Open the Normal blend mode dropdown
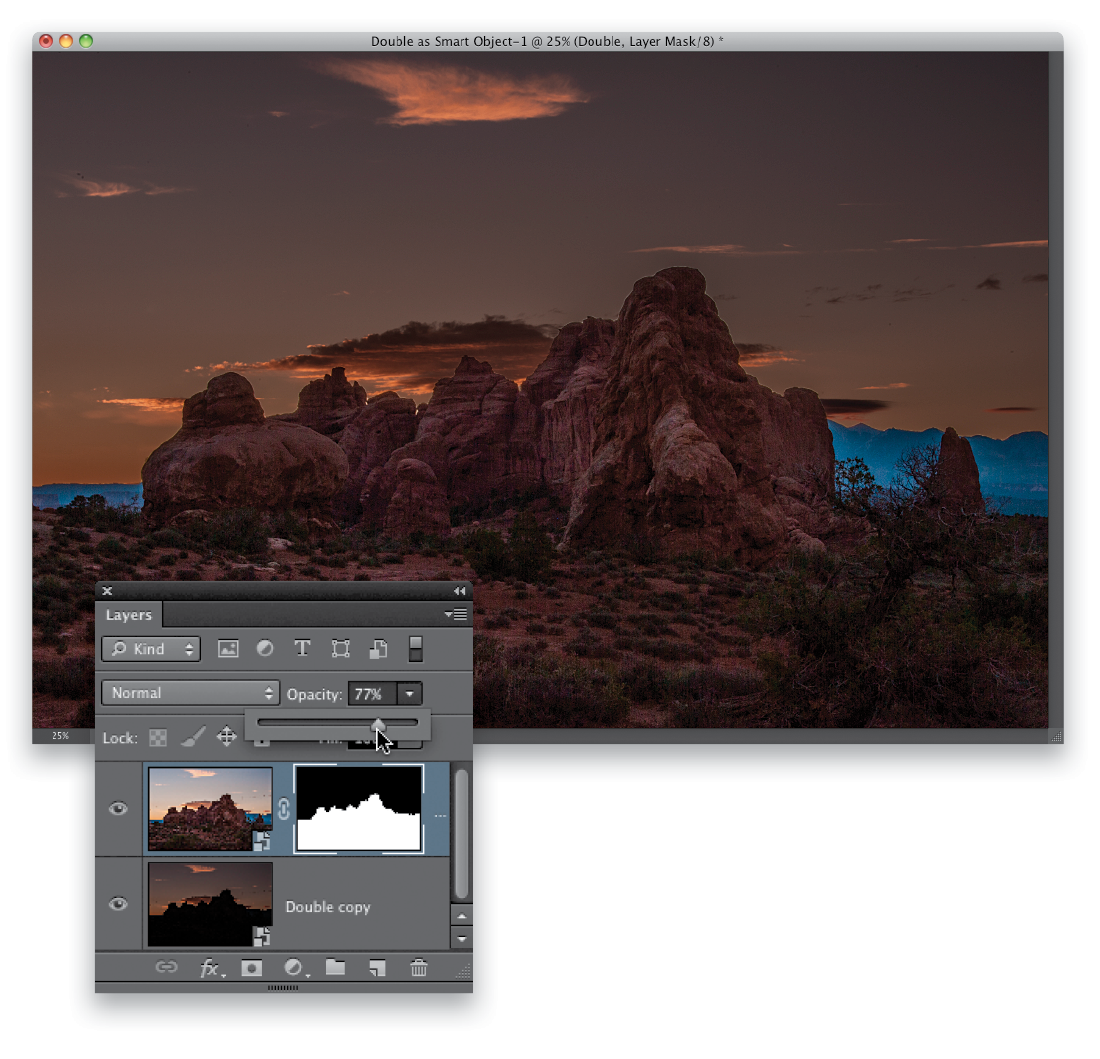The height and width of the screenshot is (1059, 1100). pyautogui.click(x=190, y=693)
